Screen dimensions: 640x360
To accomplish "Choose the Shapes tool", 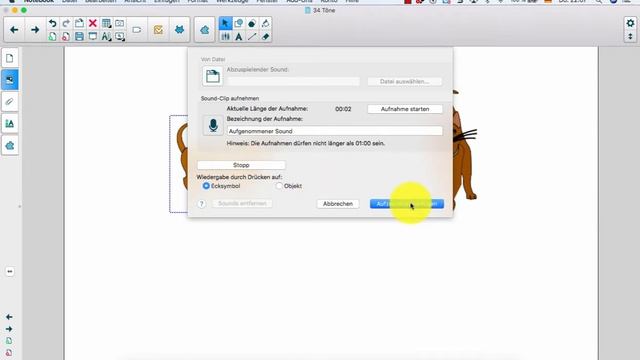I will click(238, 23).
